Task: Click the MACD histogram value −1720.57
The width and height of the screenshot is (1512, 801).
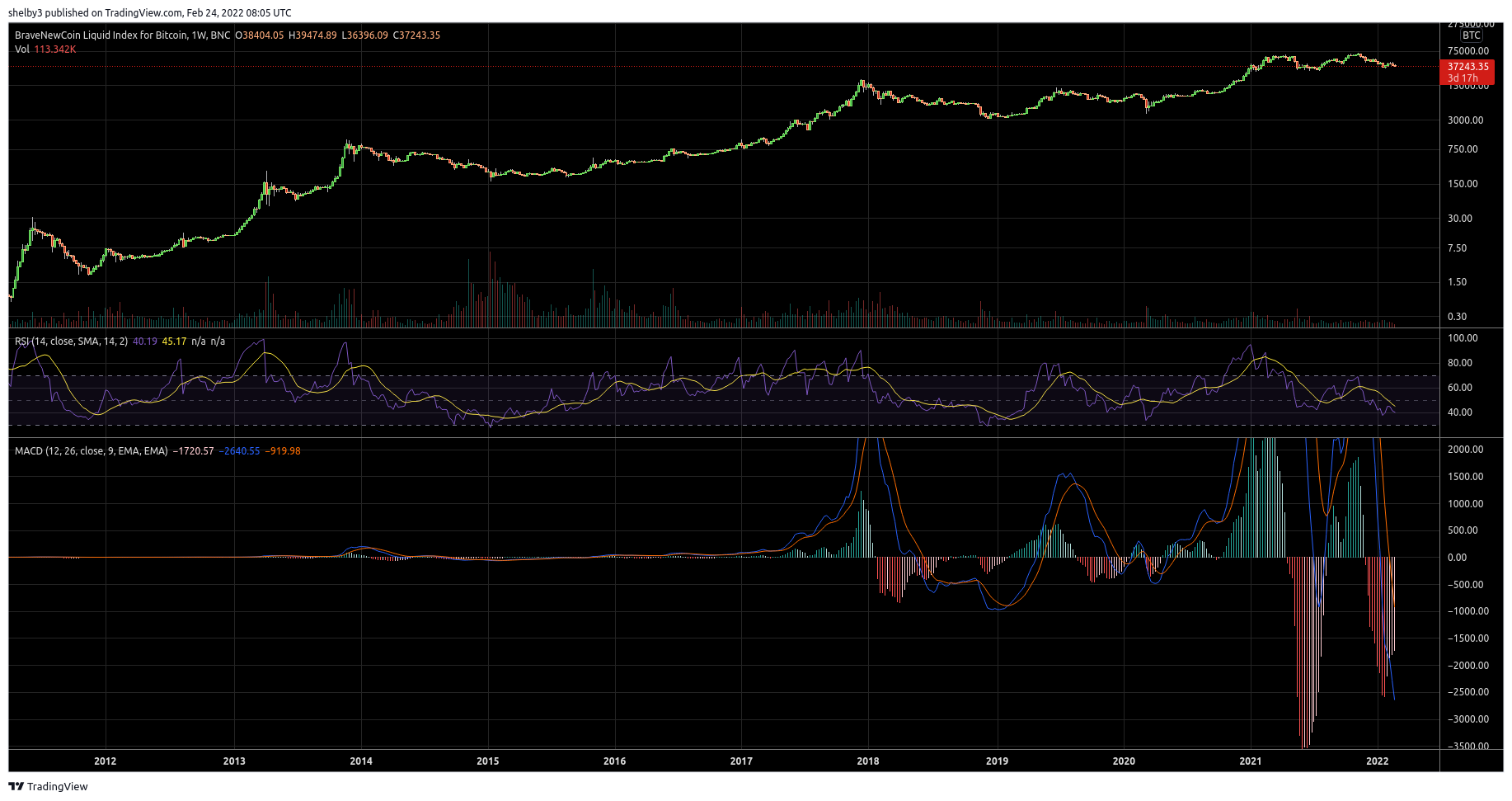Action: 193,451
